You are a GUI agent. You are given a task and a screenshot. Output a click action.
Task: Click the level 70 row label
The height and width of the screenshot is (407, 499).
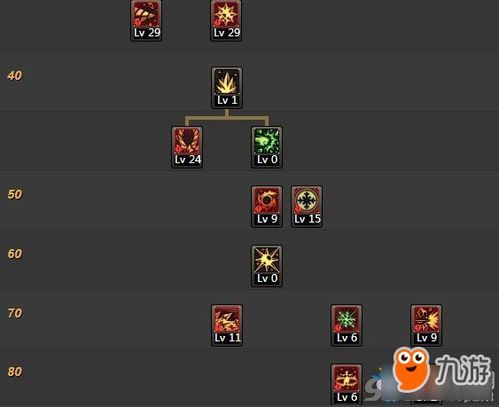15,313
